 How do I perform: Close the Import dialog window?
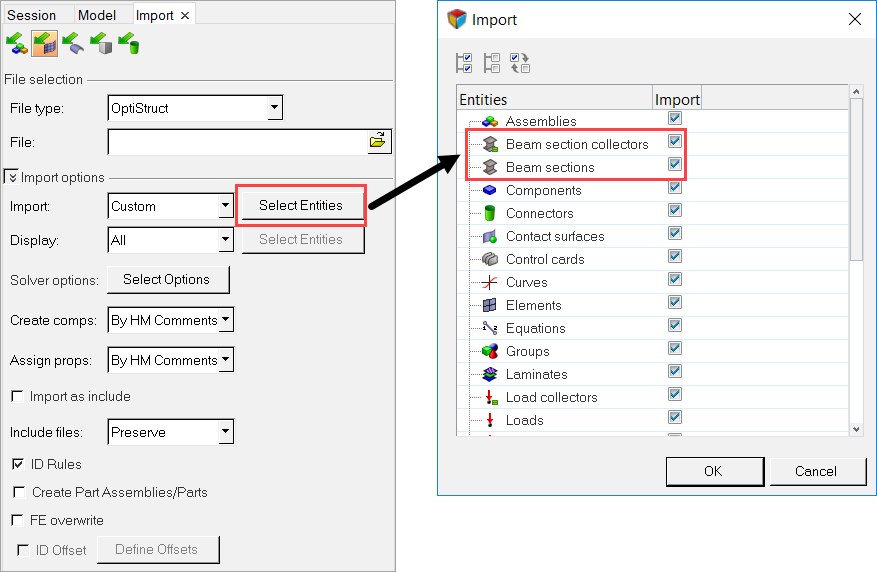pos(855,19)
